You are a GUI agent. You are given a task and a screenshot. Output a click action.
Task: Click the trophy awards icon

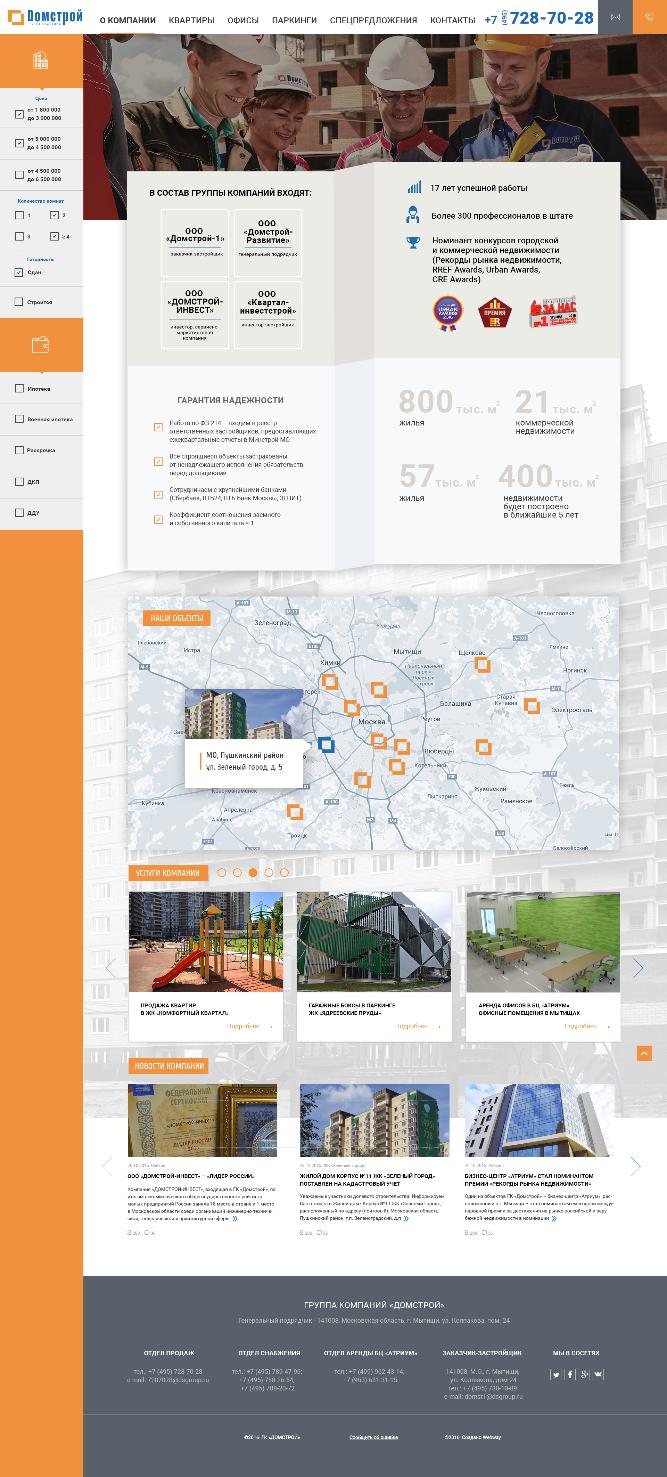414,242
